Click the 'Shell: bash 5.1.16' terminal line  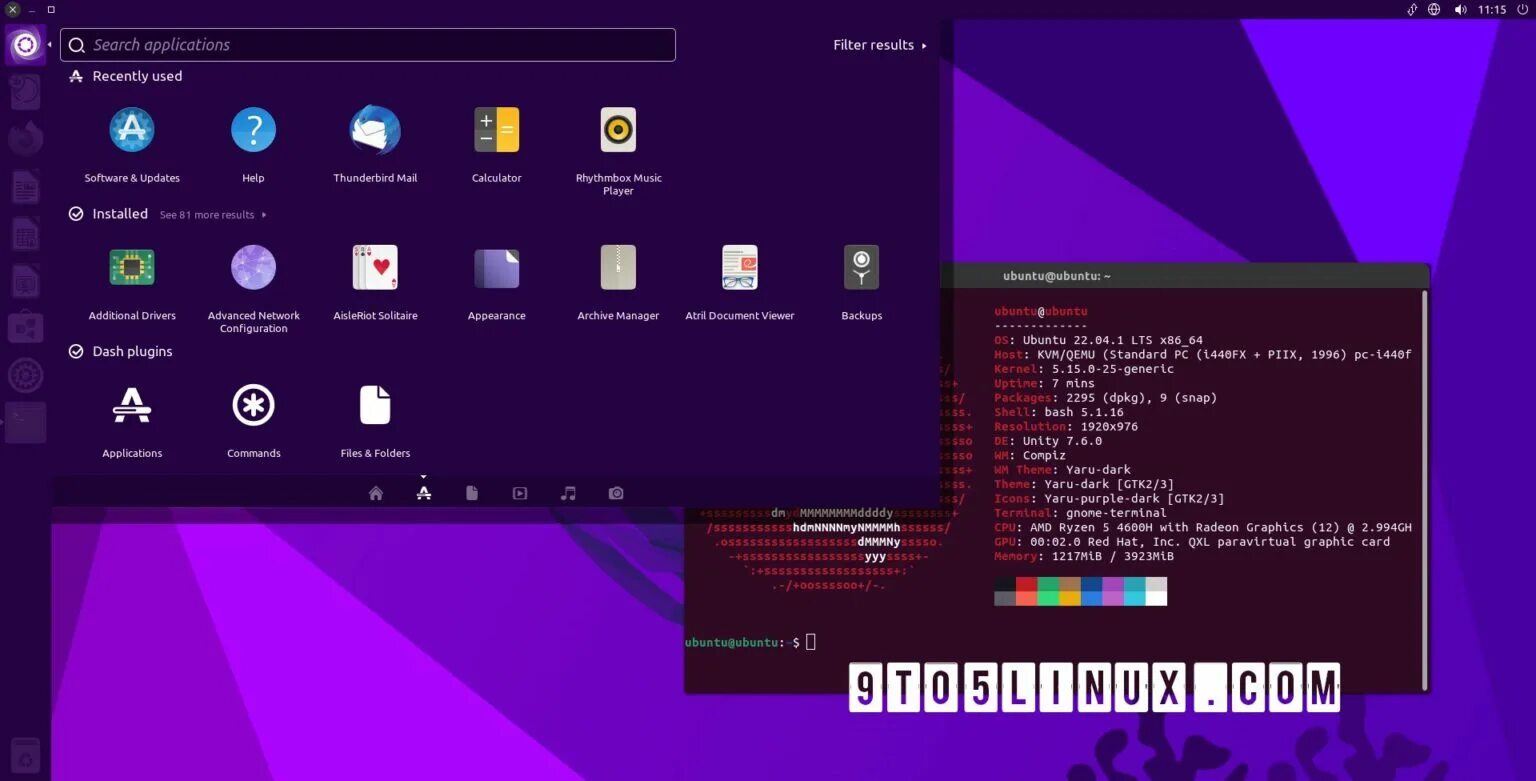coord(1059,412)
